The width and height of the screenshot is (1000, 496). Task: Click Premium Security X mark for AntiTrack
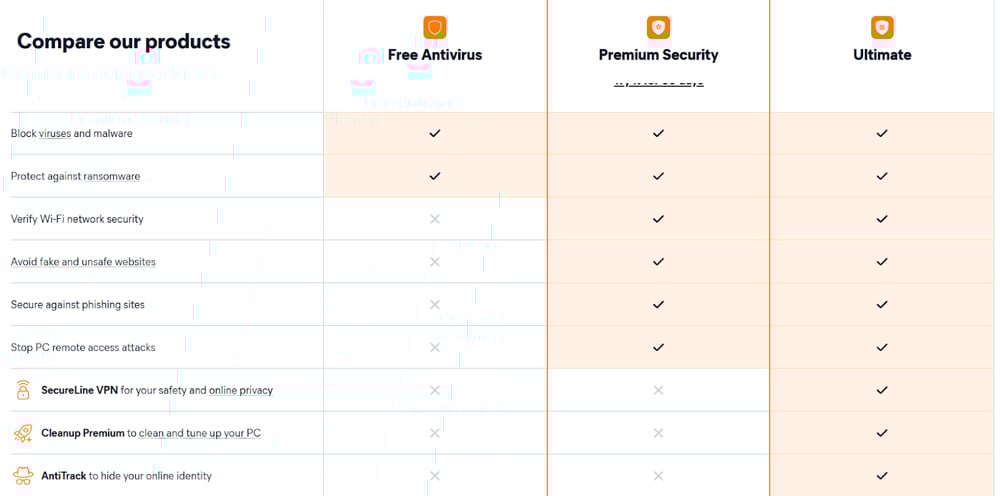[658, 476]
